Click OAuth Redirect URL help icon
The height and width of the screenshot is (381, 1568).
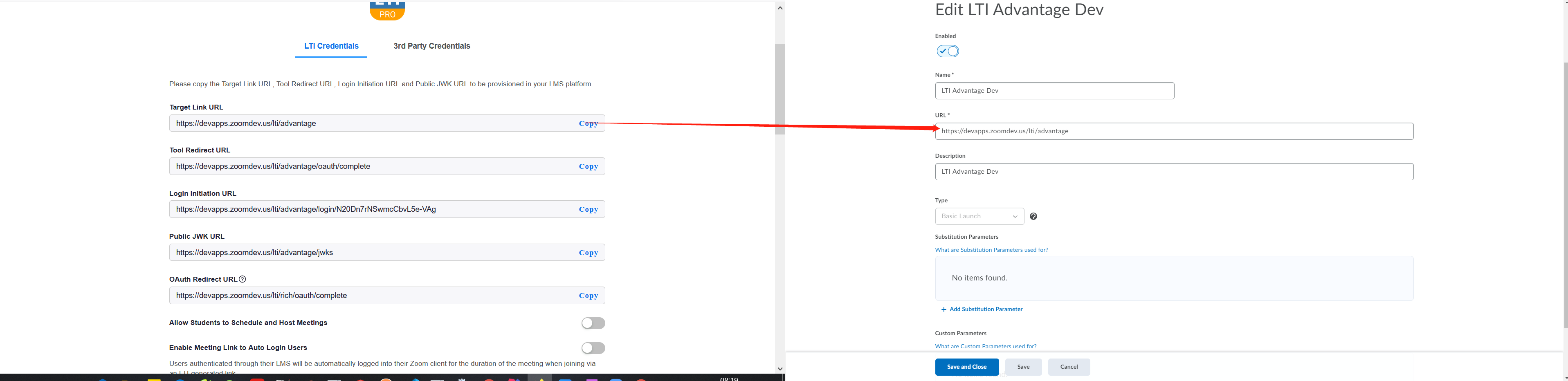(242, 279)
